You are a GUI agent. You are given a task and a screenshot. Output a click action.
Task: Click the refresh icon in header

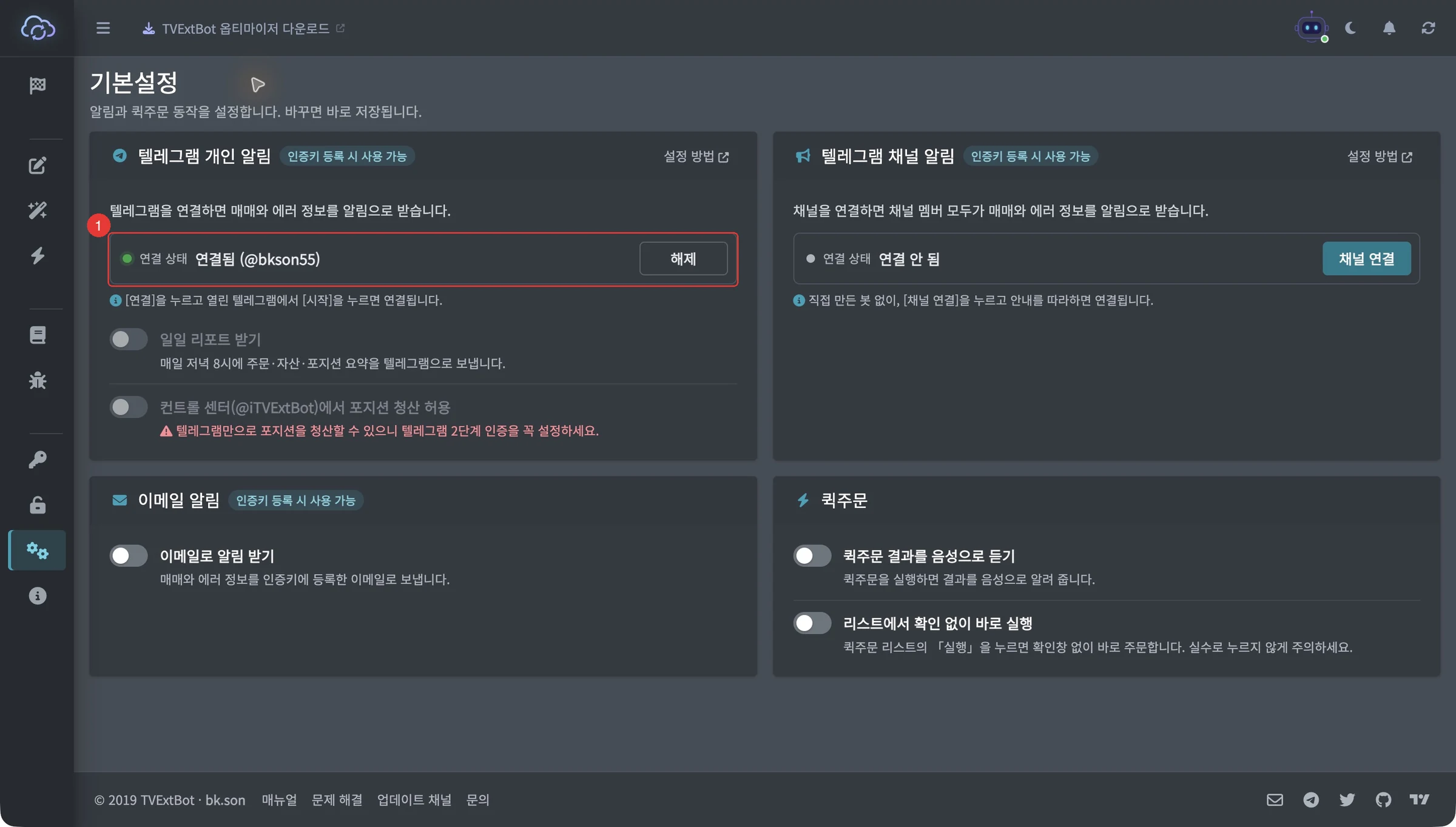point(1428,28)
